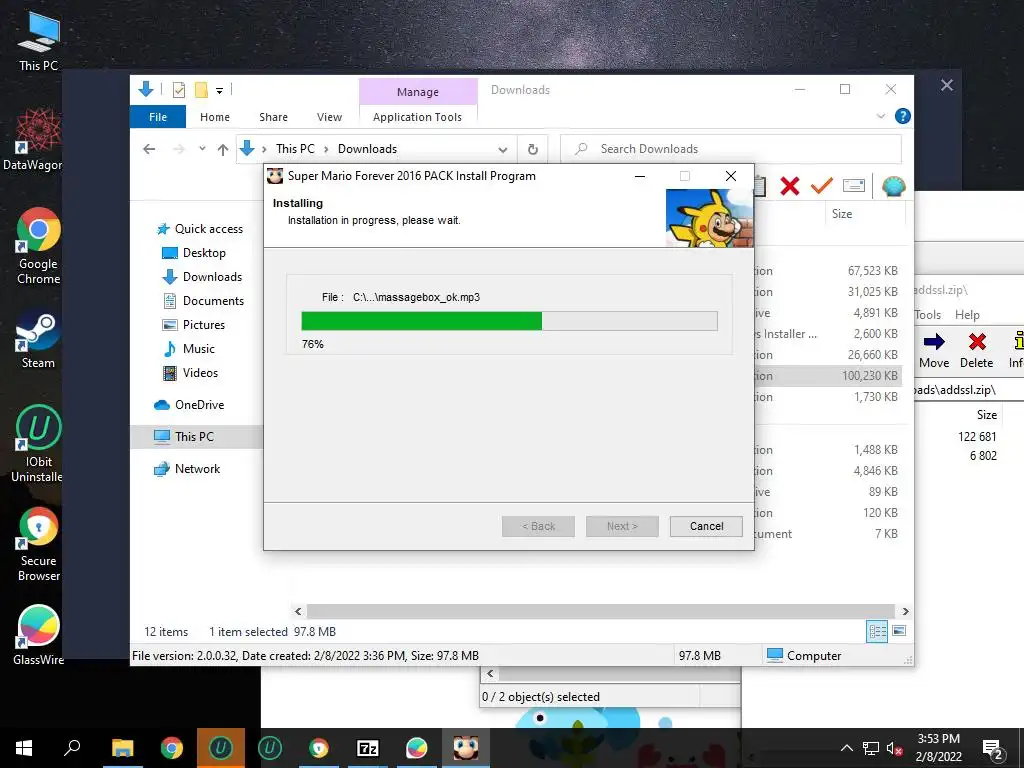Select Music in navigation pane
The image size is (1024, 768).
coord(189,349)
